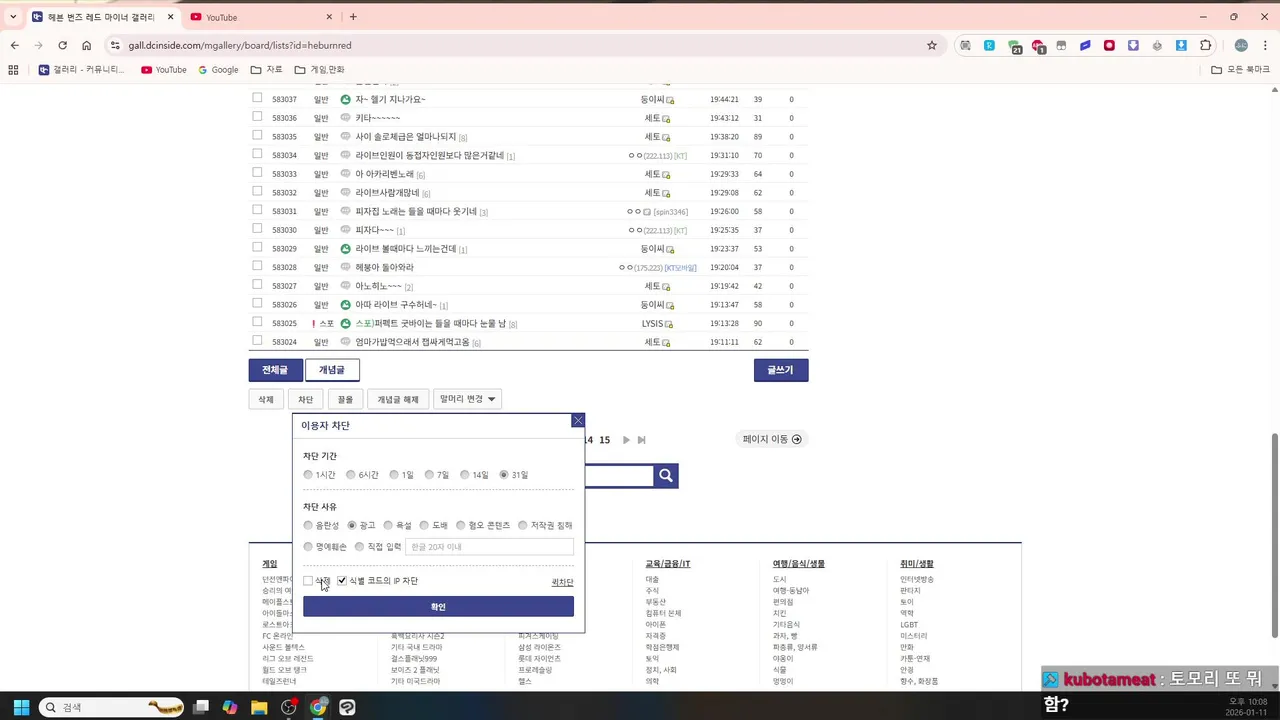Open the 게임,만화 bookmarks folder

(320, 70)
